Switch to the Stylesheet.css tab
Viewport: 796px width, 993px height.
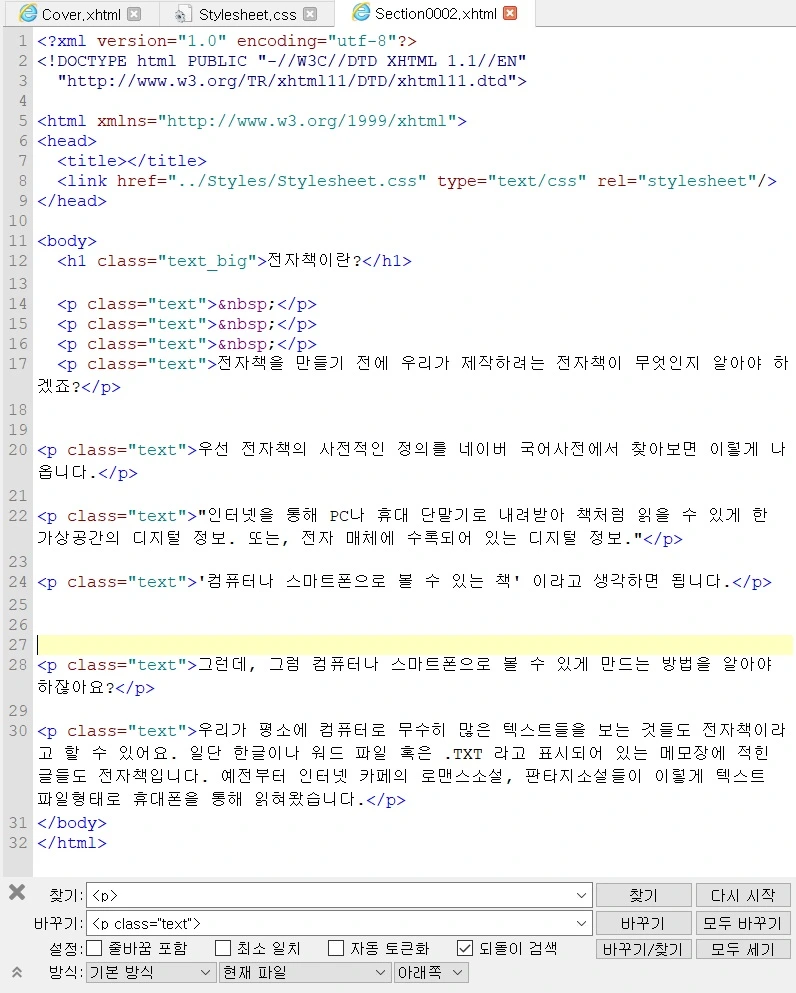(247, 15)
